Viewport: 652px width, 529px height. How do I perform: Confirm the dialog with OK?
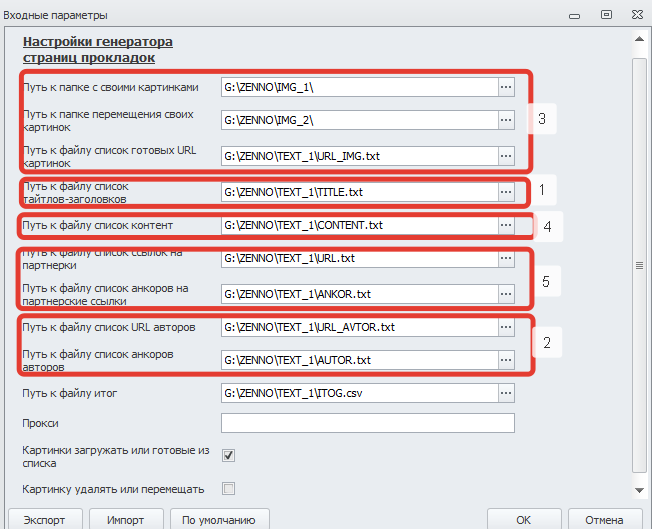point(523,520)
